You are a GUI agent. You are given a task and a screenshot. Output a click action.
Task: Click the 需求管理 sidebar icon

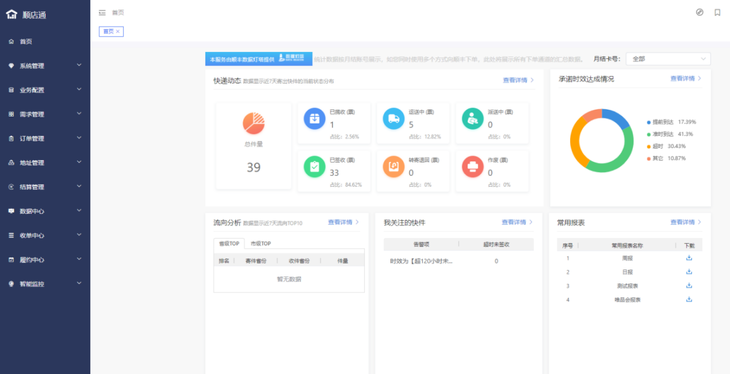tap(12, 114)
